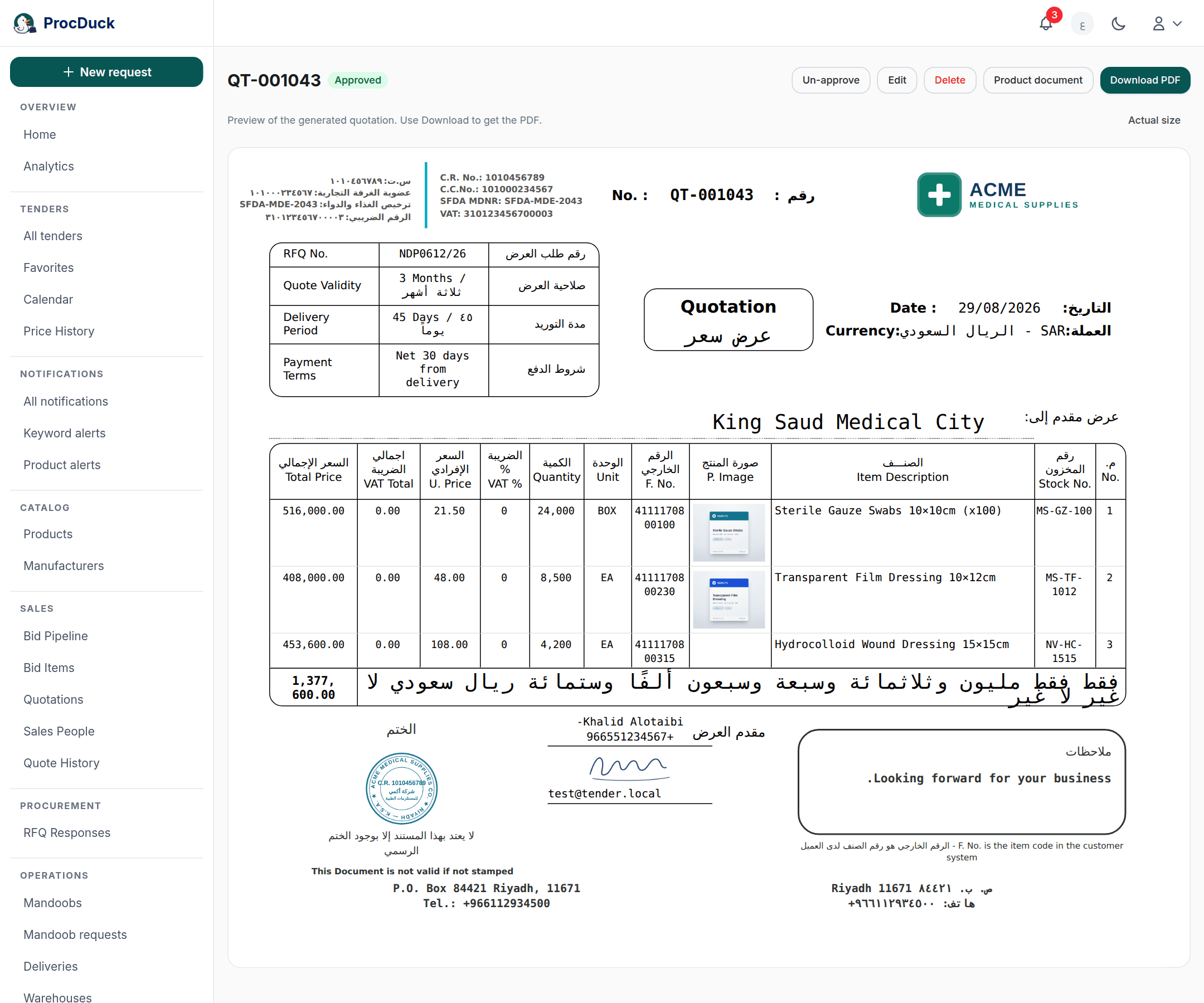Click submitter name Khalid Alotaibi
Screen dimensions: 1204x1003
tap(630, 722)
